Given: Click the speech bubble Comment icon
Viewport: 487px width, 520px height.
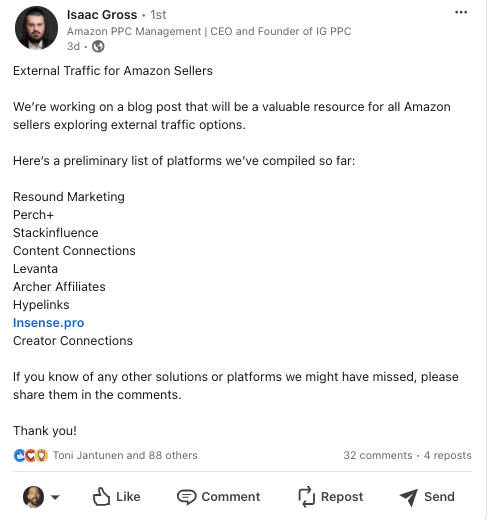Looking at the screenshot, I should point(186,497).
